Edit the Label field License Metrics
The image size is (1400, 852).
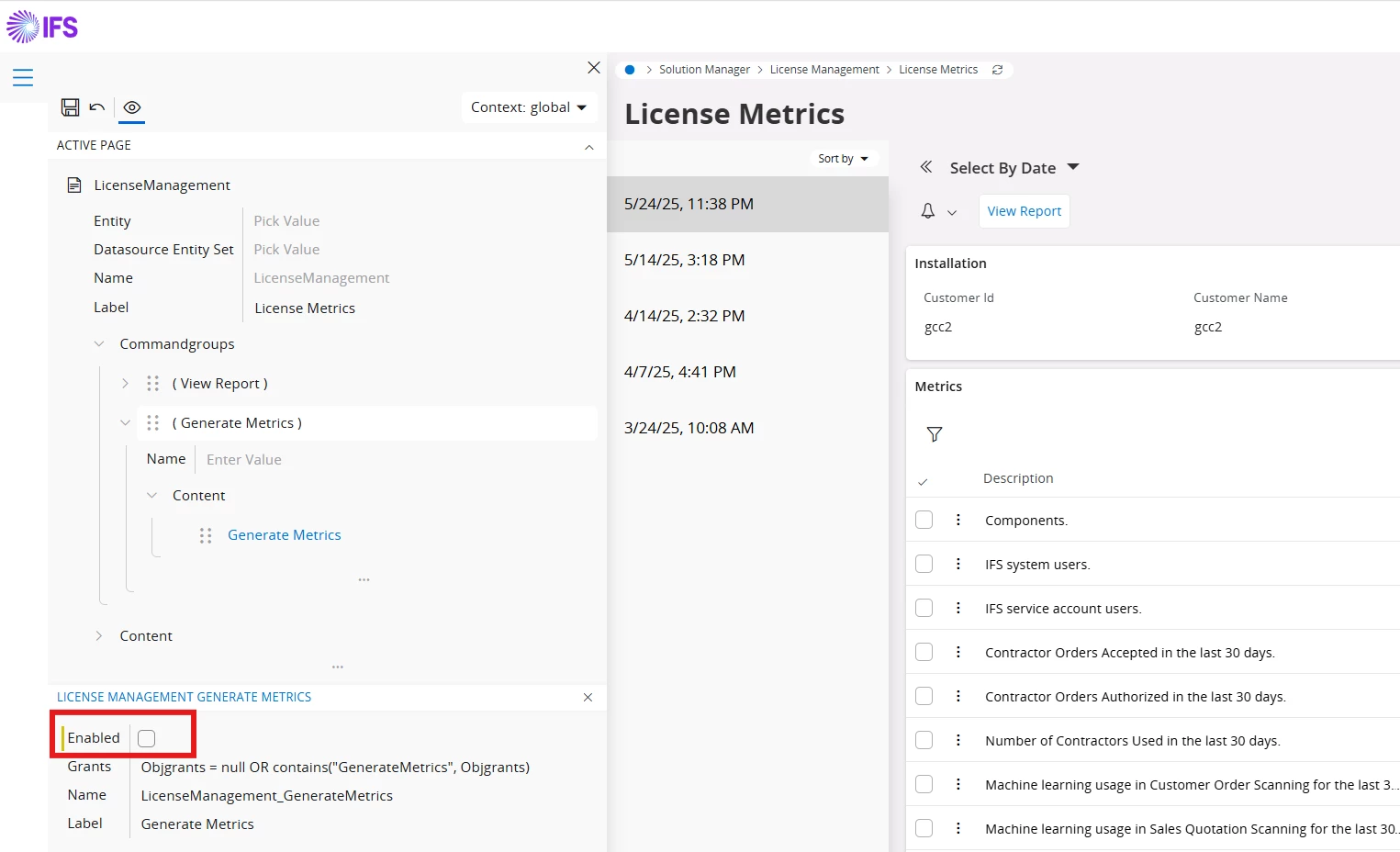pyautogui.click(x=305, y=308)
